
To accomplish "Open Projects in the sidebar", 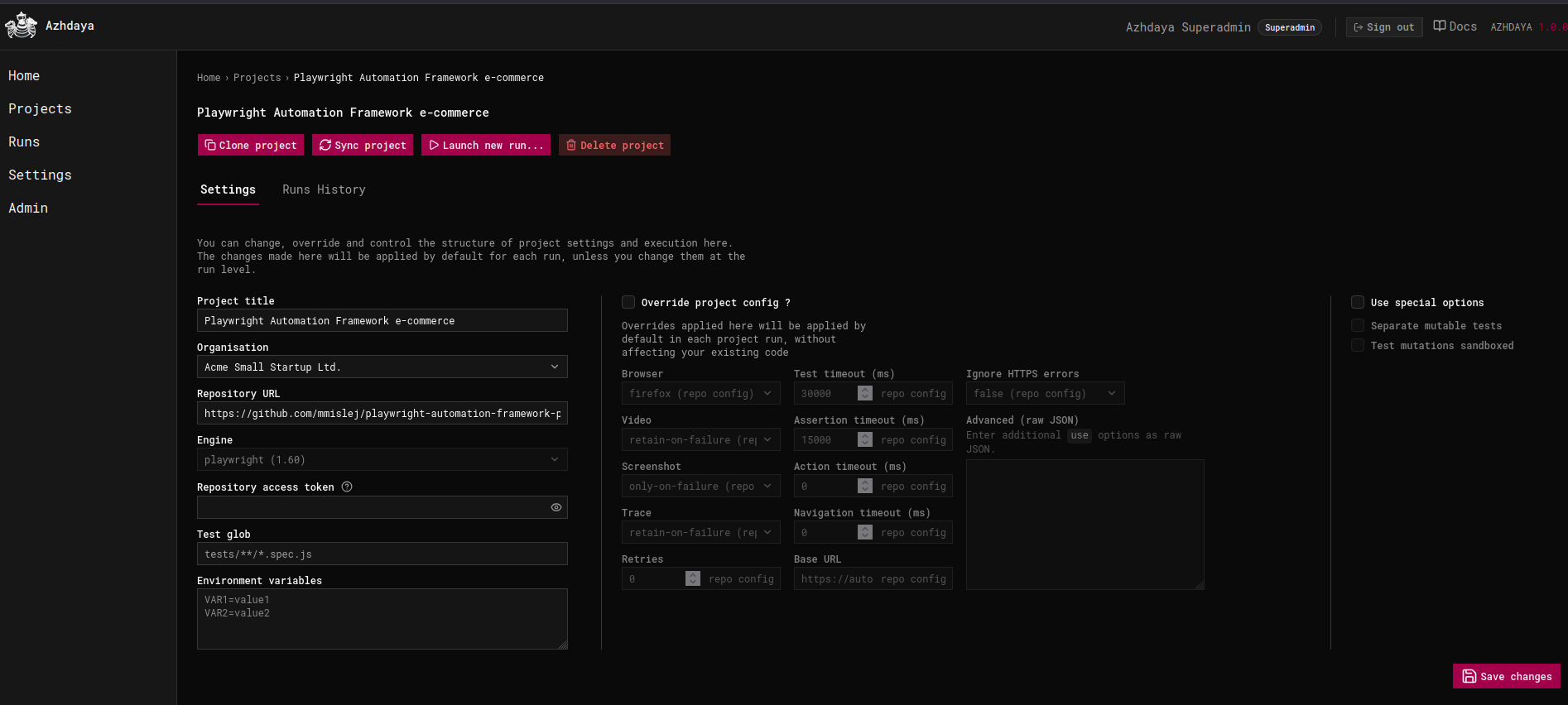I will tap(40, 108).
